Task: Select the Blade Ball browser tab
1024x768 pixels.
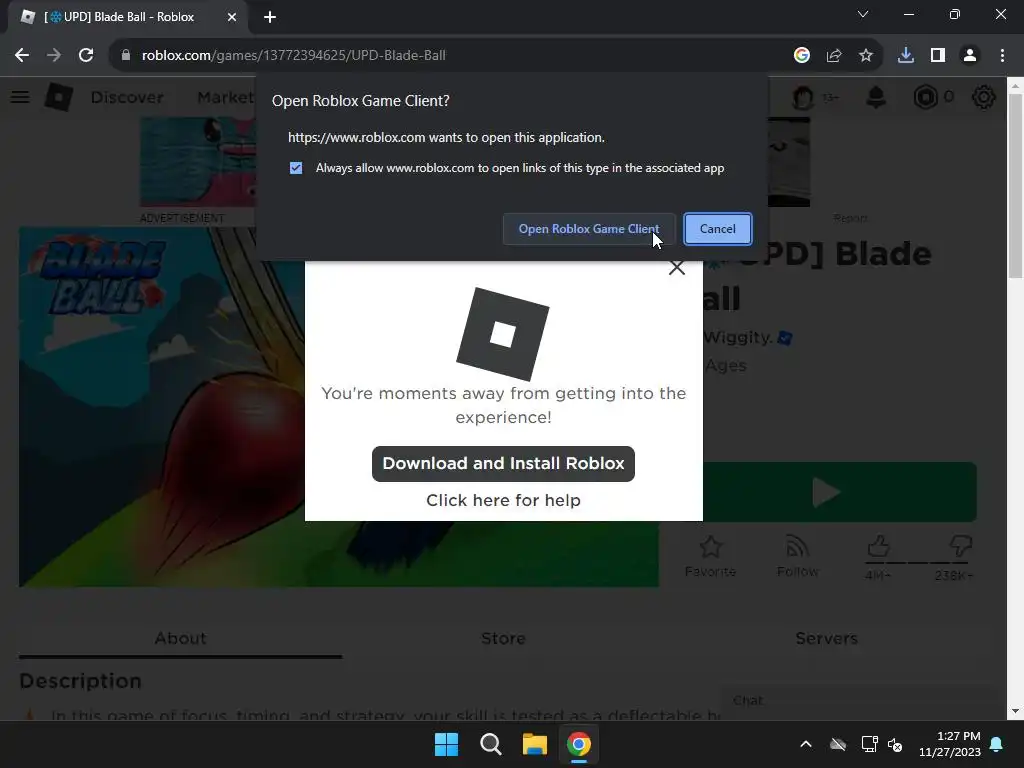Action: tap(128, 17)
